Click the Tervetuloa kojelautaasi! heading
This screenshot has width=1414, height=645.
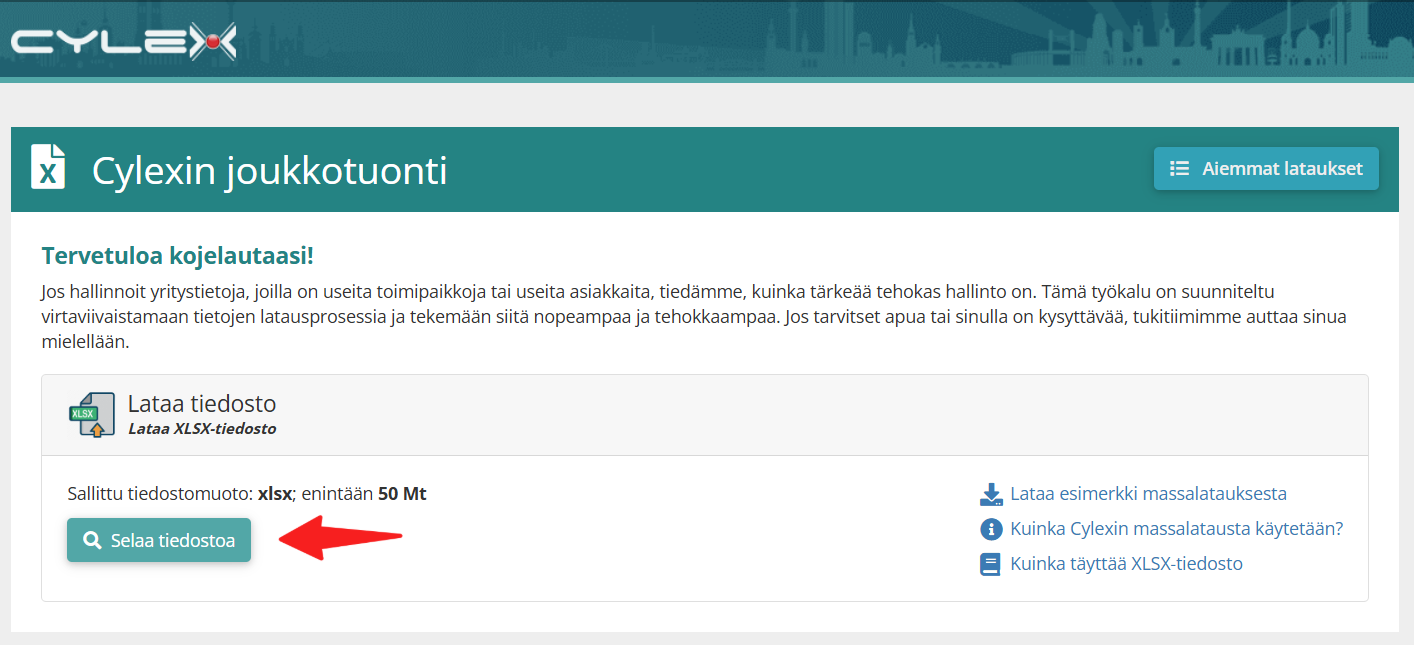[178, 256]
